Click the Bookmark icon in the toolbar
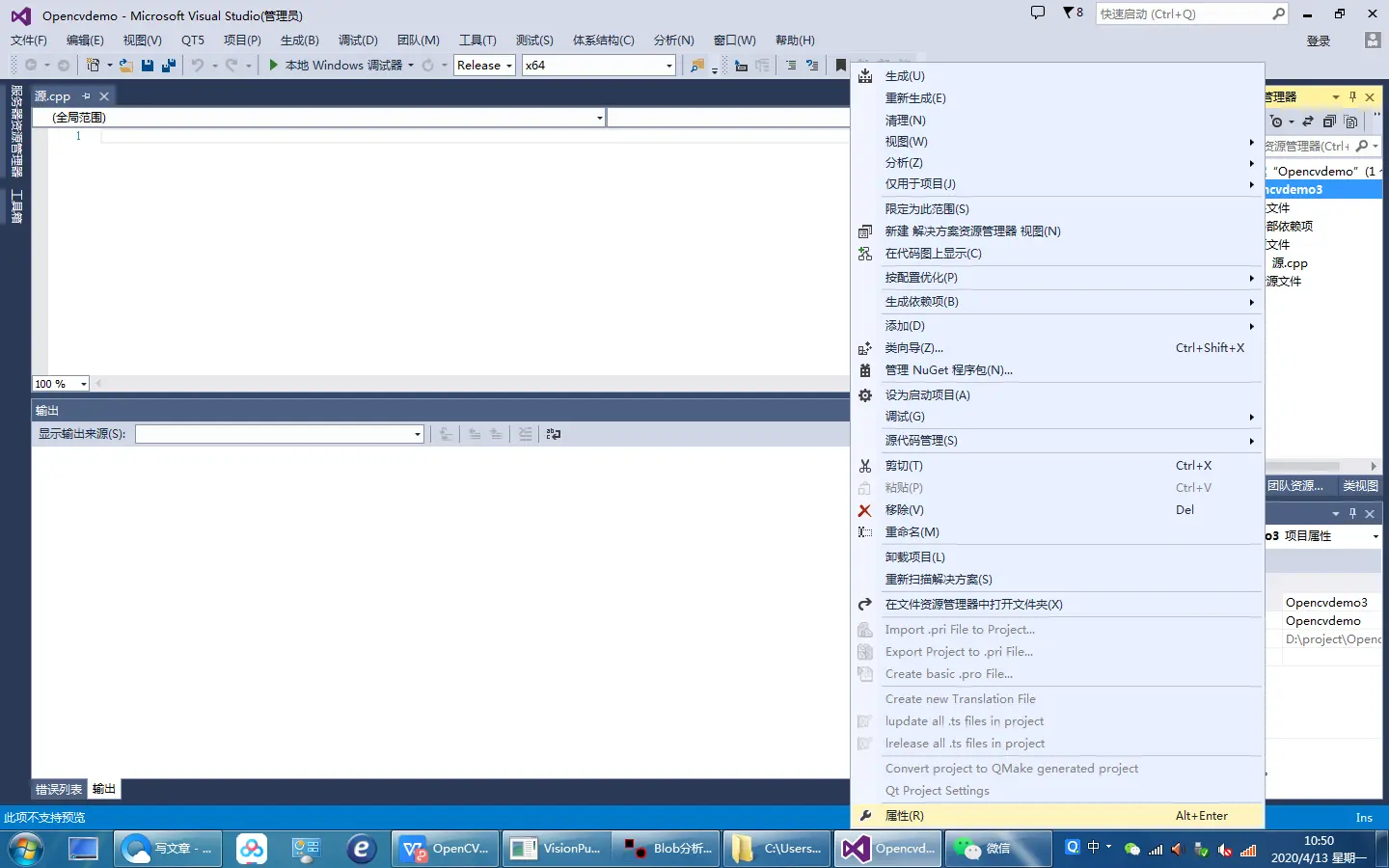Image resolution: width=1389 pixels, height=868 pixels. pyautogui.click(x=840, y=66)
